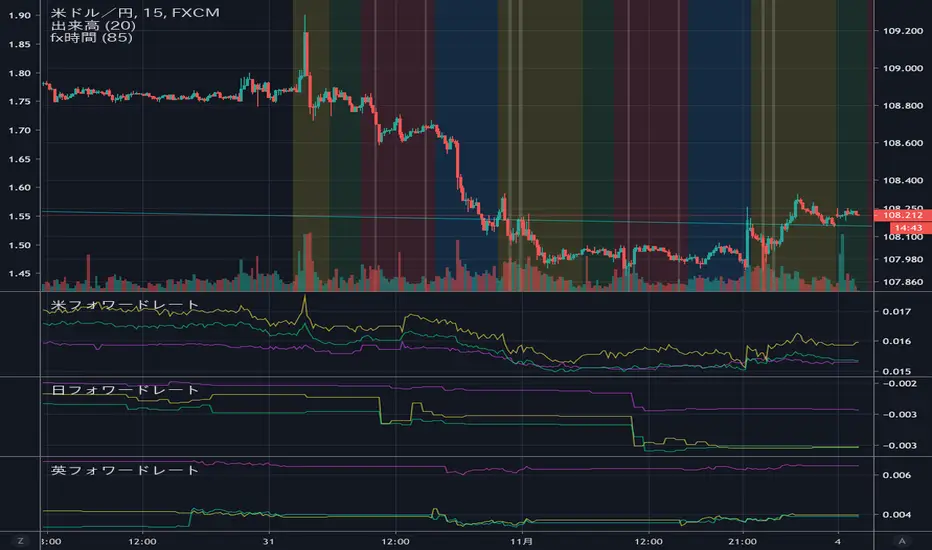Click the 108.400 price axis label

[903, 181]
